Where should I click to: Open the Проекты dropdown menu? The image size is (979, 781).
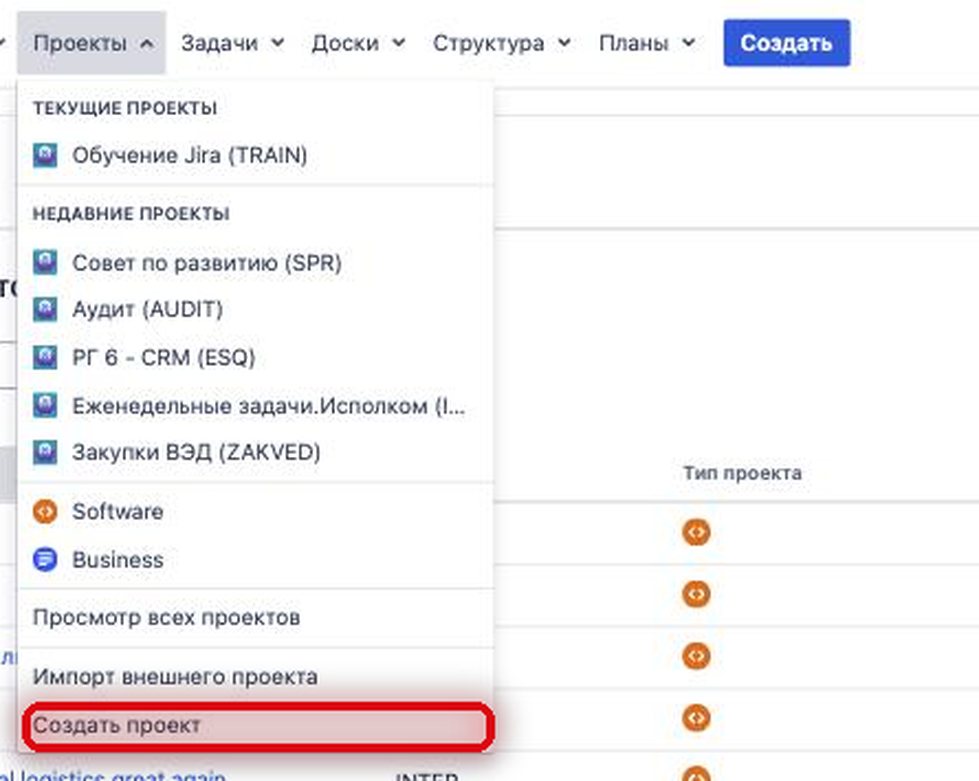point(92,43)
